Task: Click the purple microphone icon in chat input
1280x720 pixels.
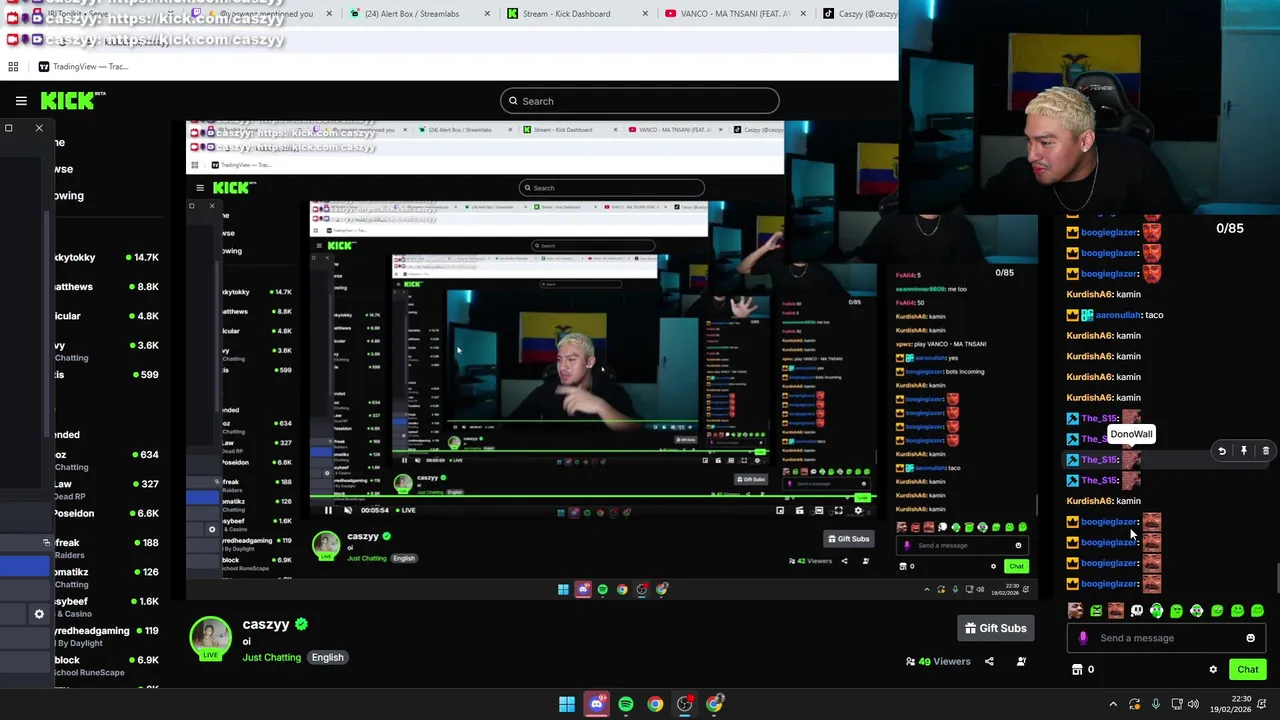Action: (1083, 638)
